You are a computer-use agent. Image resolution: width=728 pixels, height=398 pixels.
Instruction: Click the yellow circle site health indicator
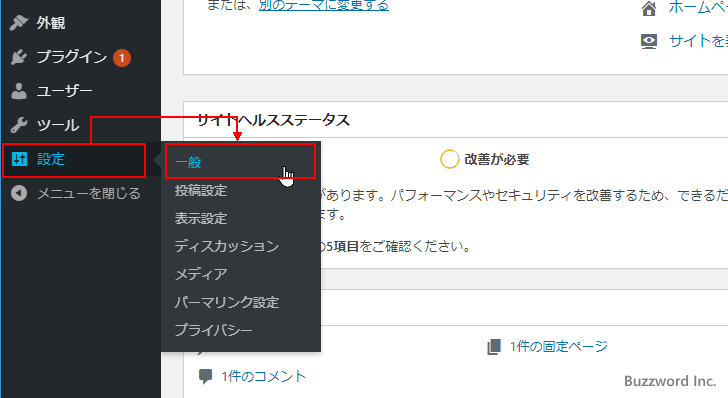[449, 159]
